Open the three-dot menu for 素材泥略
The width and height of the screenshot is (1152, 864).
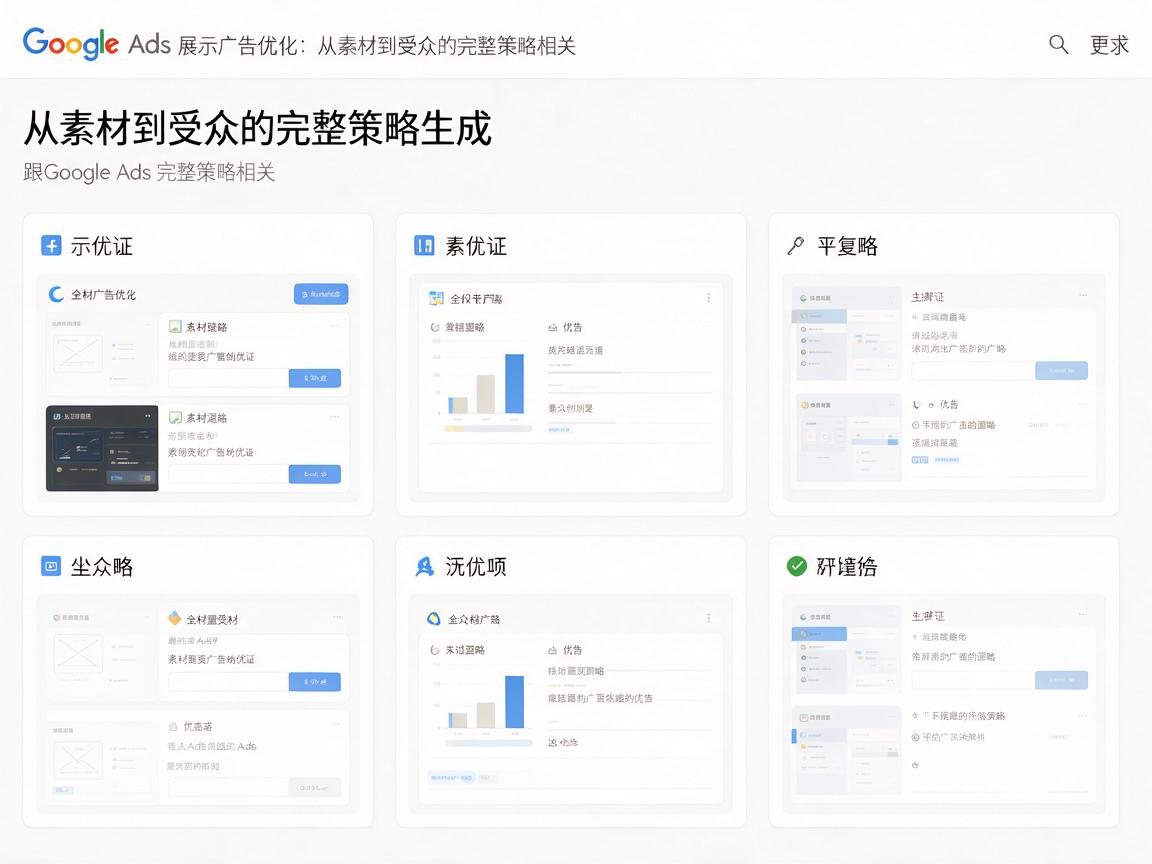pyautogui.click(x=335, y=417)
